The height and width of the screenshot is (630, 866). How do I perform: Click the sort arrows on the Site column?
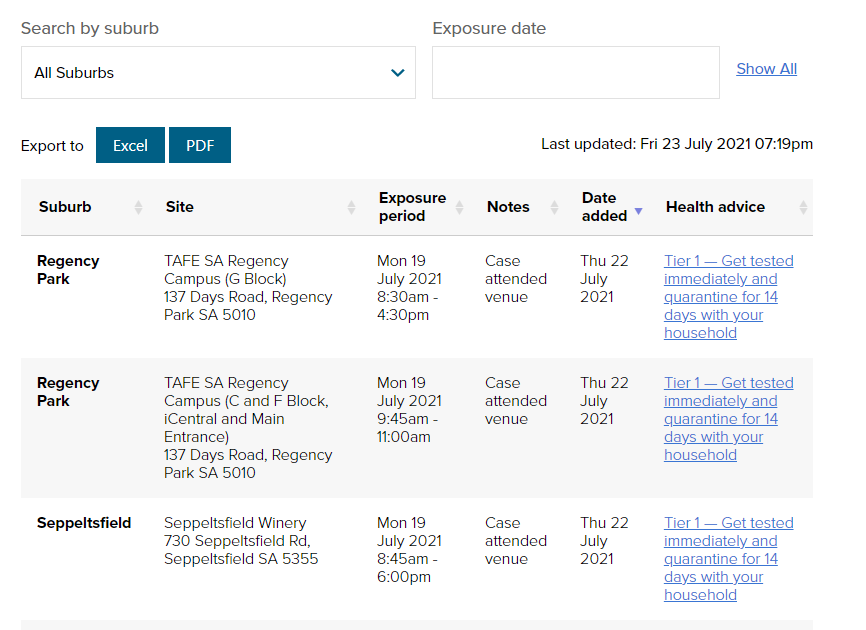[353, 207]
